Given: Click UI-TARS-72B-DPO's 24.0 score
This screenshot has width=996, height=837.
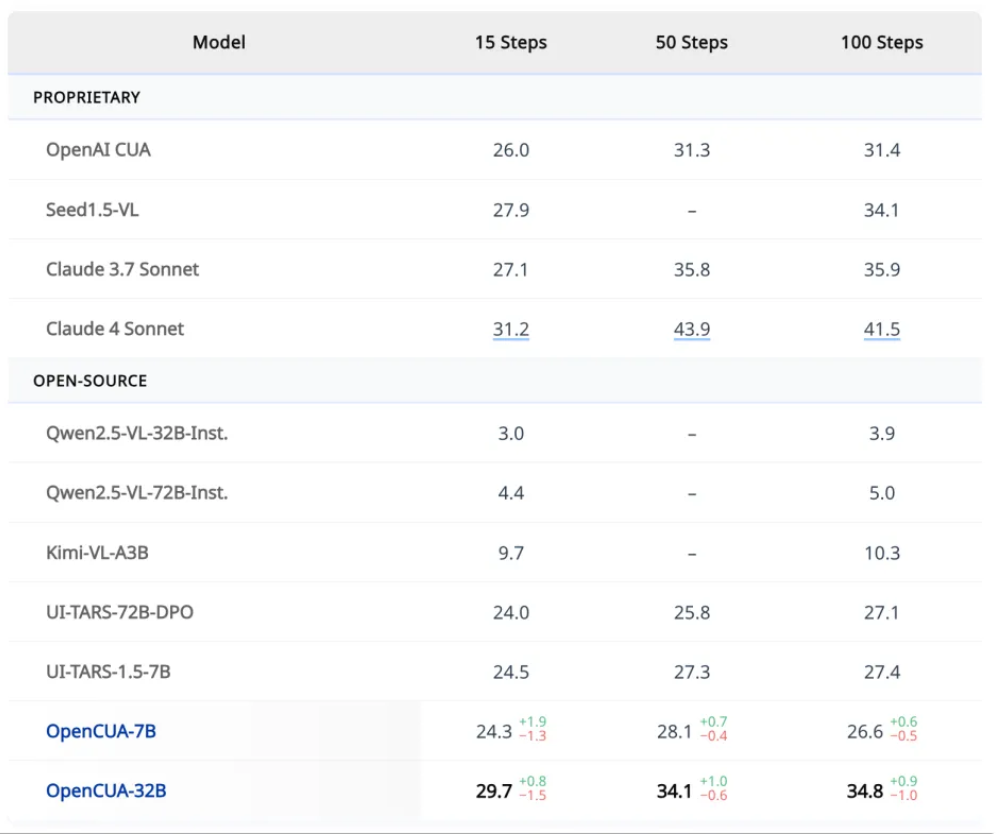Looking at the screenshot, I should (511, 612).
